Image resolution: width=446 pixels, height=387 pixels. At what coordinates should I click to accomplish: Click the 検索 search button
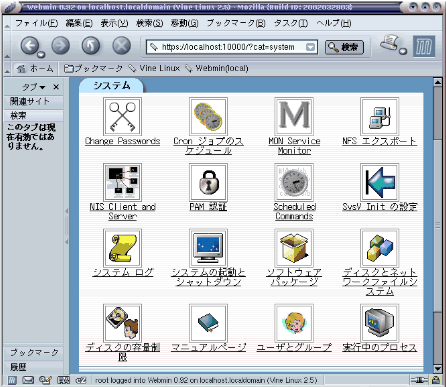344,47
